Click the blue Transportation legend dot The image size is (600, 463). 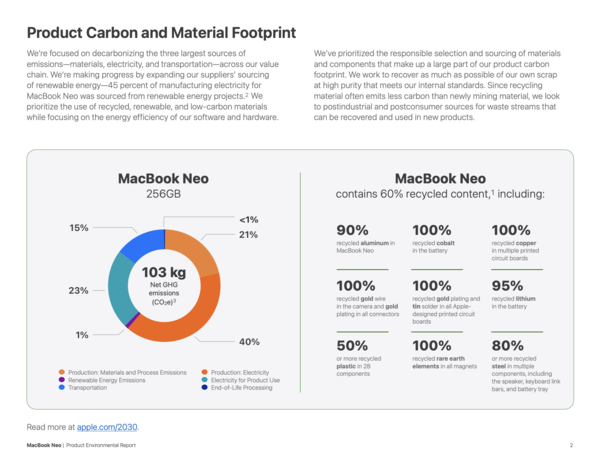[62, 387]
